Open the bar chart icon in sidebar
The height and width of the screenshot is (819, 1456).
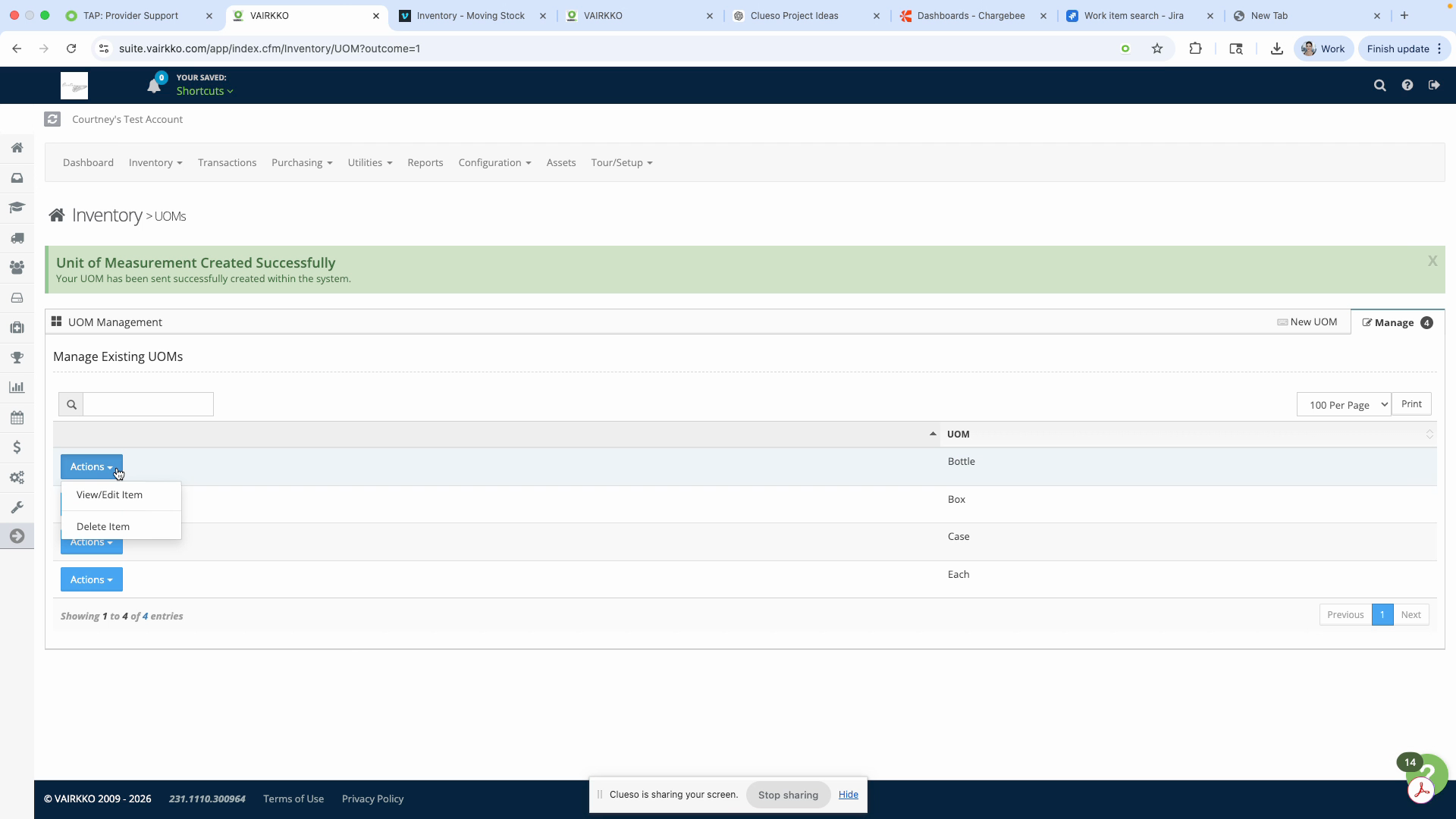point(17,388)
